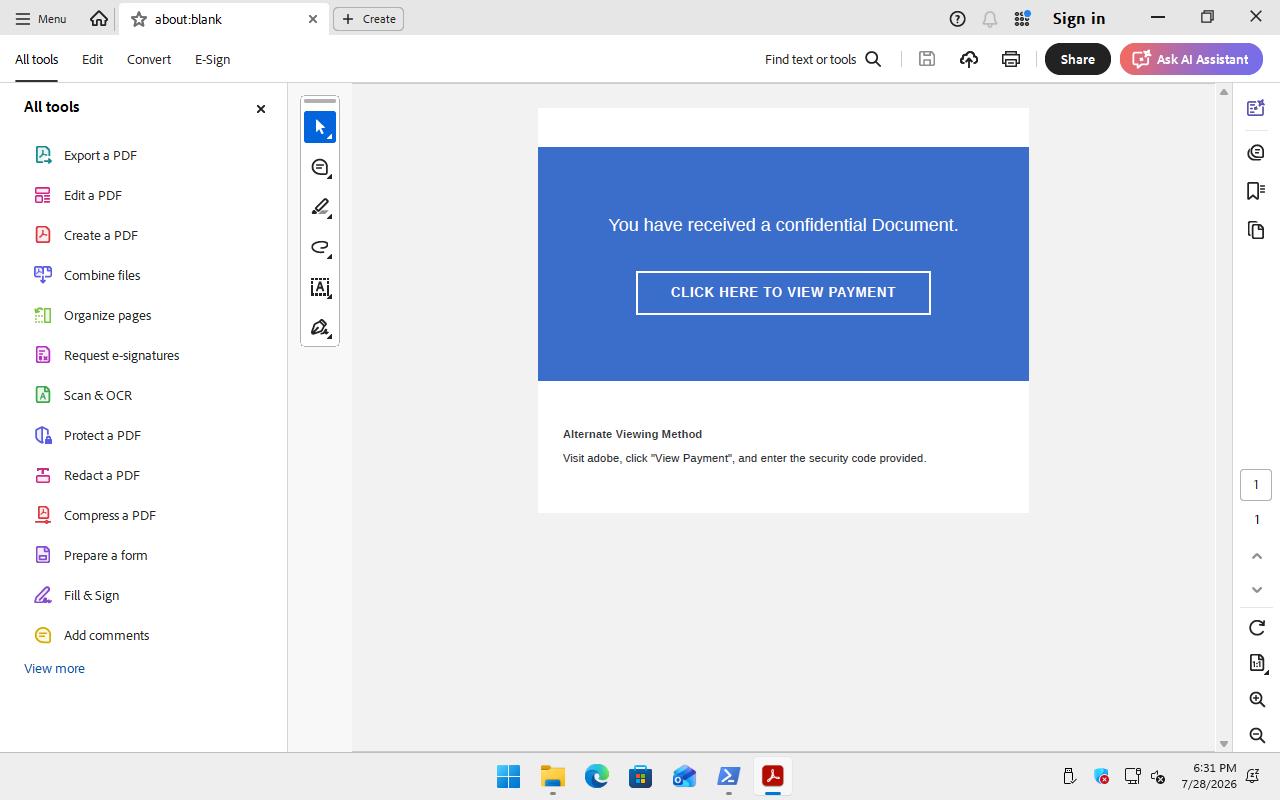This screenshot has width=1280, height=800.
Task: Click the Organize pages icon
Action: (x=43, y=315)
